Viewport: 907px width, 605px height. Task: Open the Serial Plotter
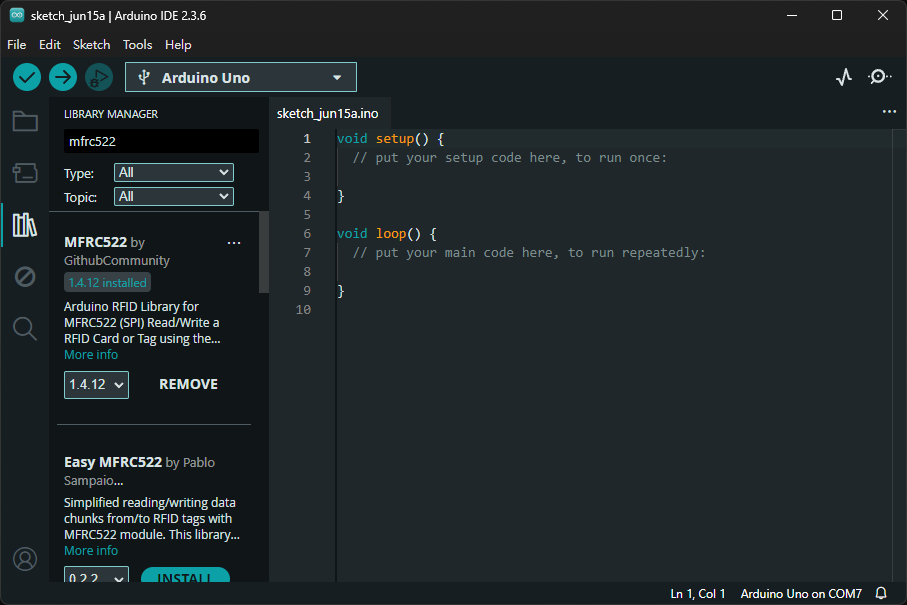pyautogui.click(x=843, y=76)
